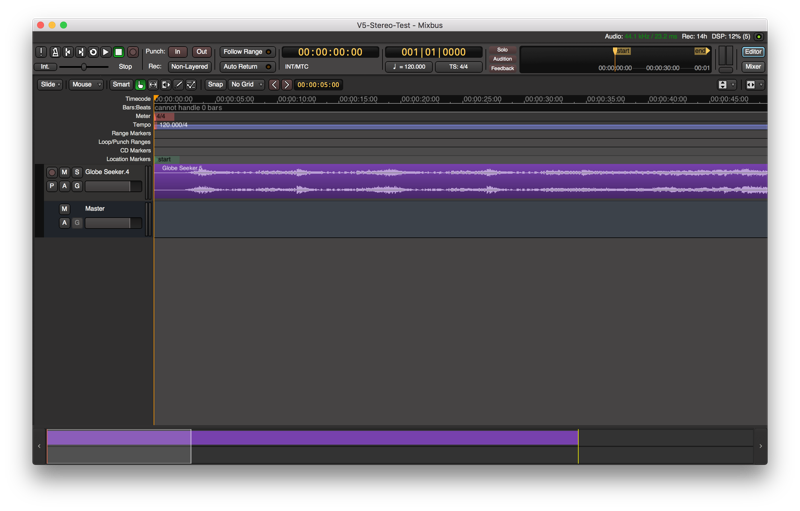Open playlist button P on Globe Seeker.4
The width and height of the screenshot is (800, 511).
52,186
